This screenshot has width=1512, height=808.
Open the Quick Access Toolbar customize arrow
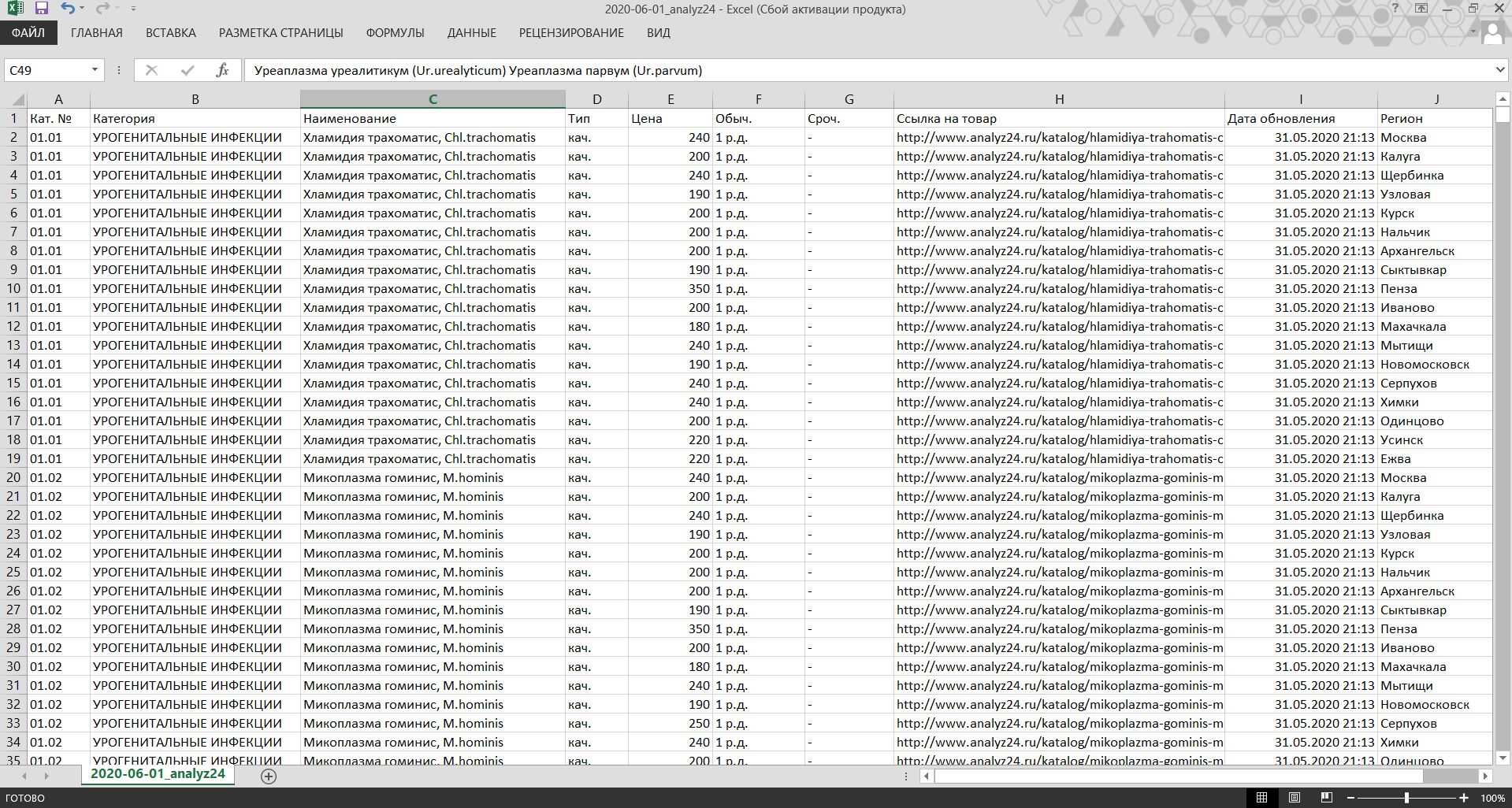[x=133, y=9]
